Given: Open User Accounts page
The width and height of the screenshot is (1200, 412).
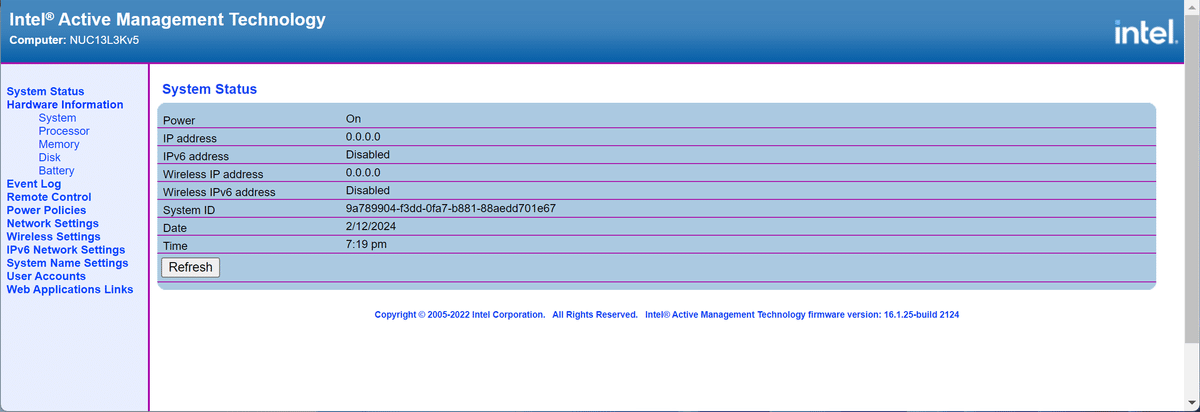Looking at the screenshot, I should [47, 275].
